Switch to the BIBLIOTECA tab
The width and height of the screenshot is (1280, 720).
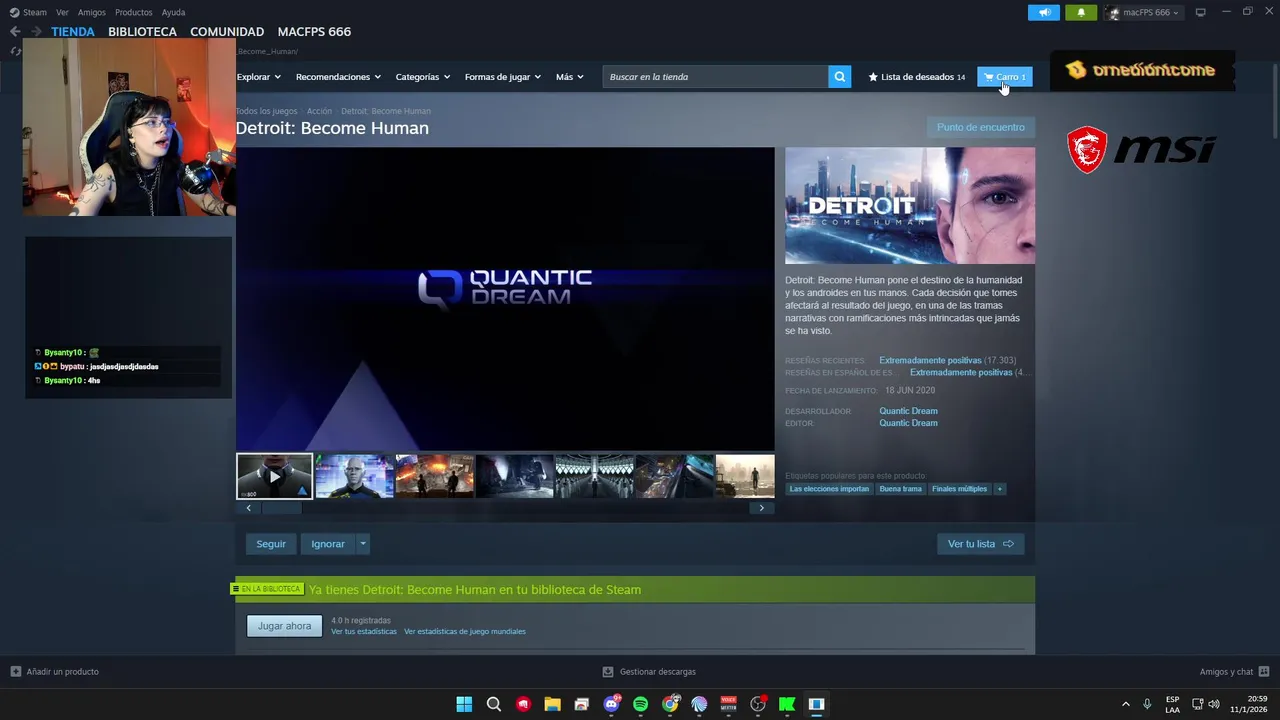click(x=142, y=32)
